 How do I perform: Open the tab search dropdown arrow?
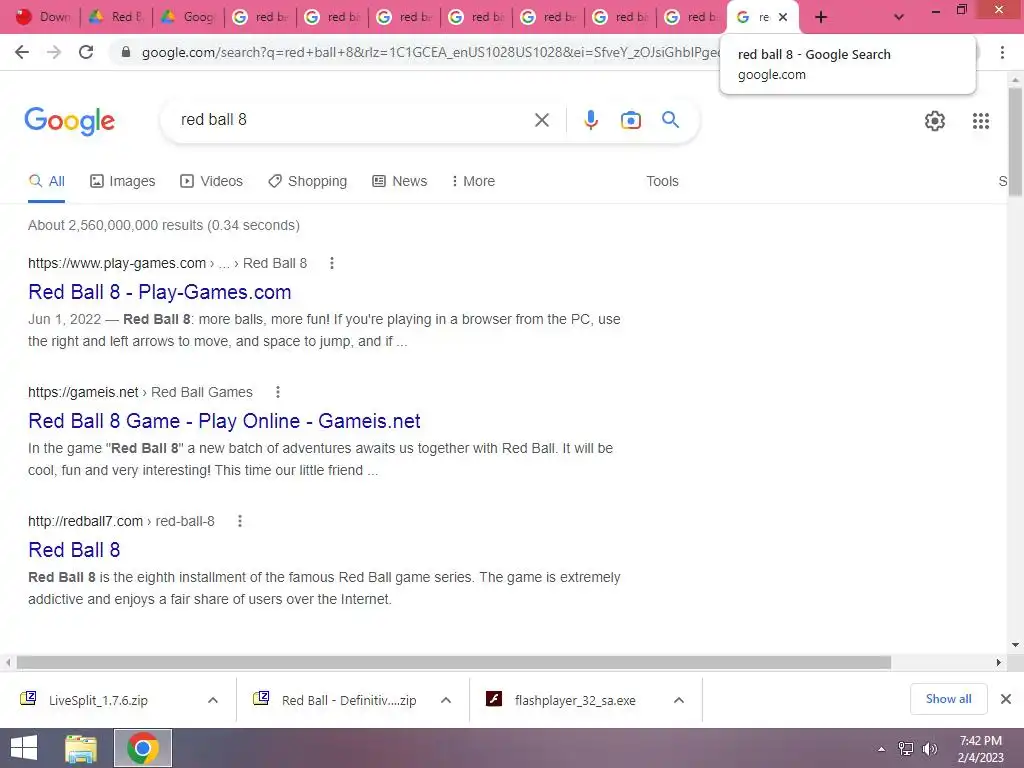coord(899,18)
